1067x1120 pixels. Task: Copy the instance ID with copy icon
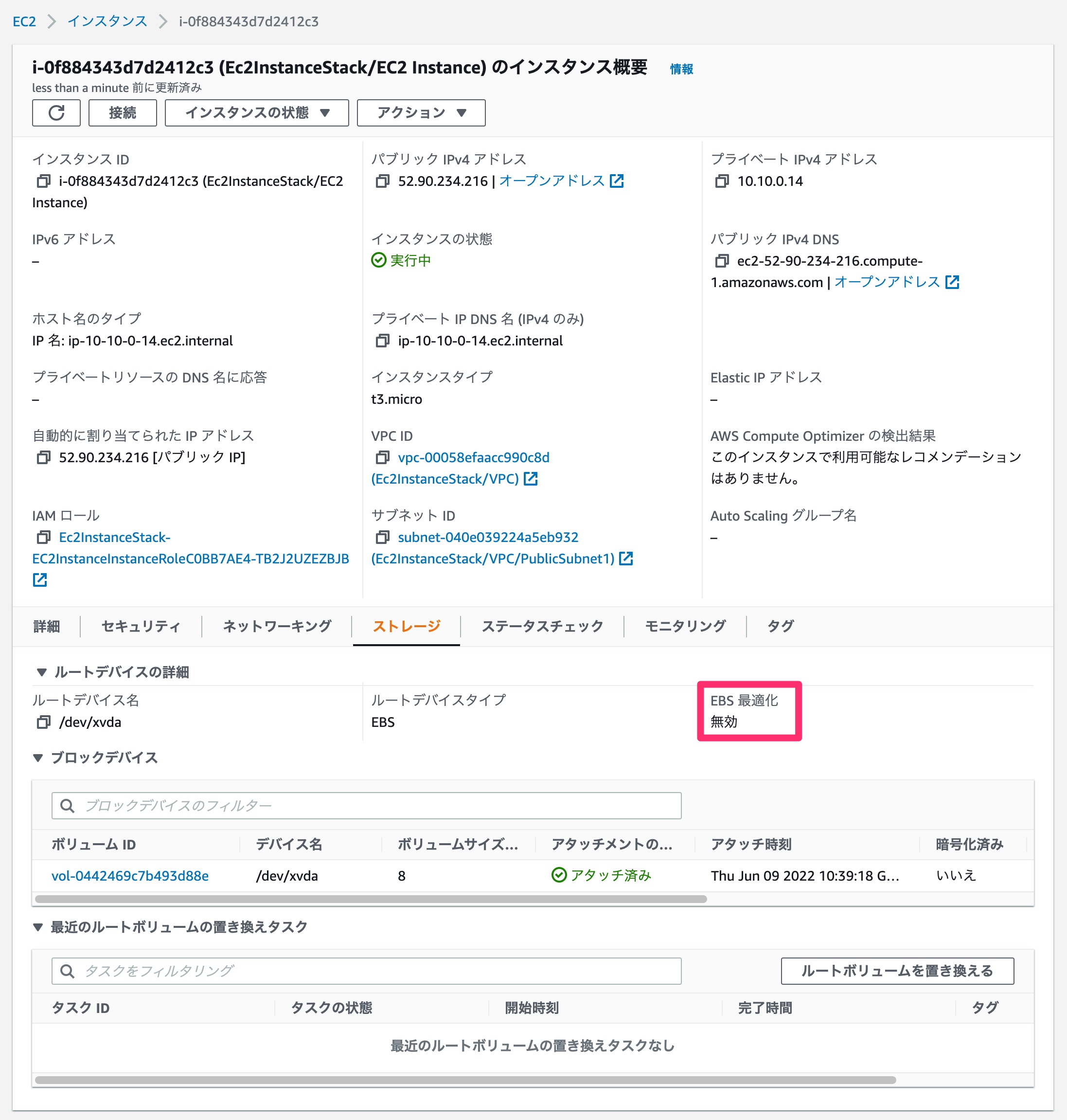coord(43,181)
